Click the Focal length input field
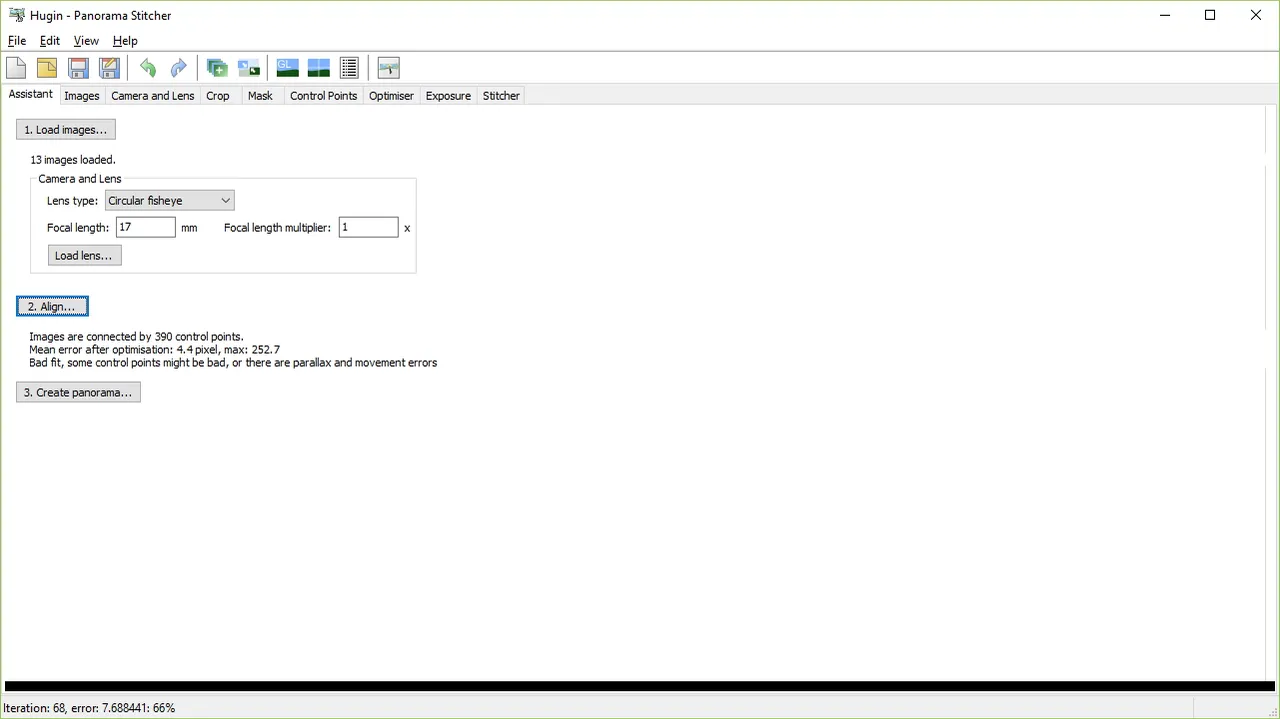 click(146, 228)
